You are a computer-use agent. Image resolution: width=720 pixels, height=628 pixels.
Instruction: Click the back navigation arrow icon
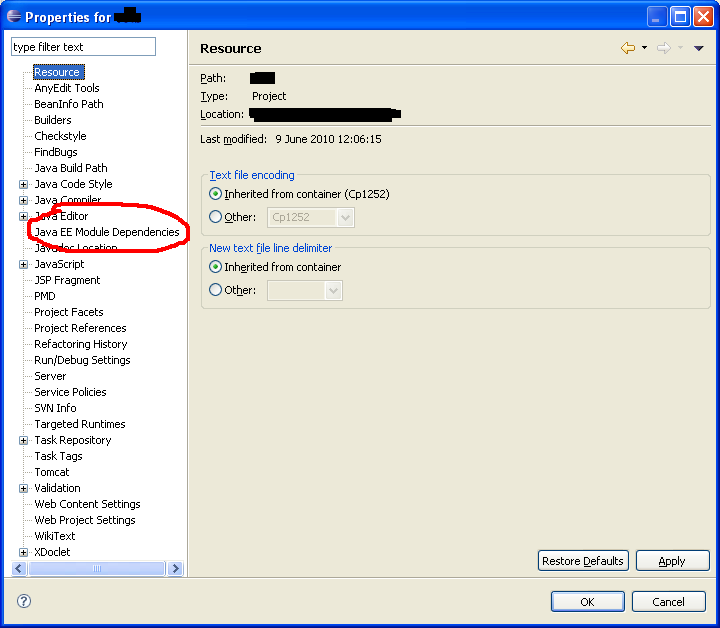(x=627, y=48)
